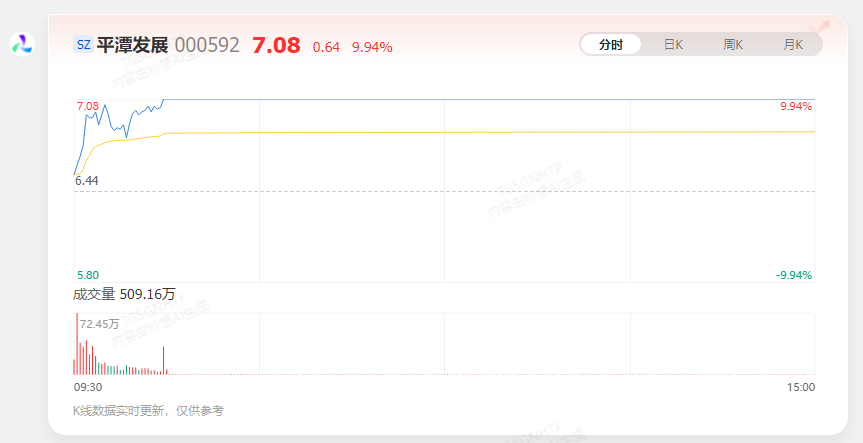863x443 pixels.
Task: Click the 09:30 start time label
Action: pos(88,387)
